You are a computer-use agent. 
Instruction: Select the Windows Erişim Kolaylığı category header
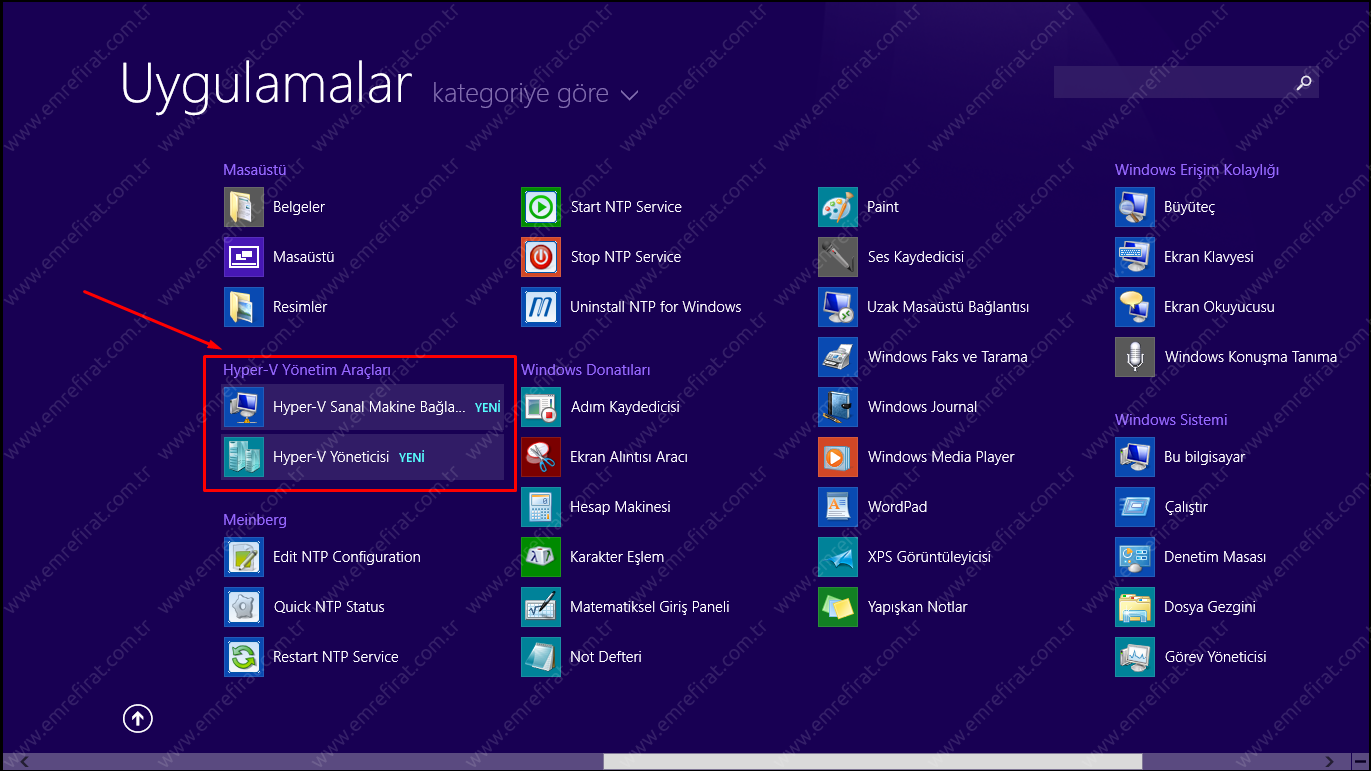[1196, 170]
